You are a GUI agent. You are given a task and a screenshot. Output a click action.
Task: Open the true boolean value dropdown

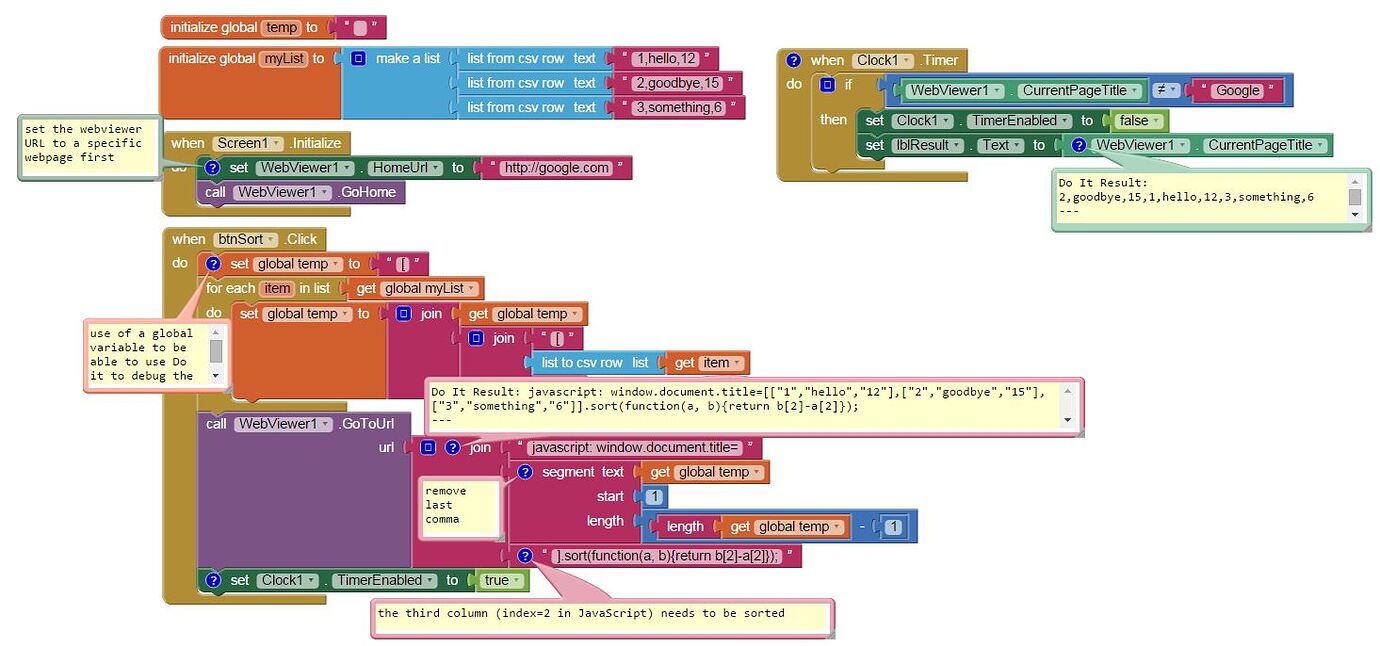[516, 580]
